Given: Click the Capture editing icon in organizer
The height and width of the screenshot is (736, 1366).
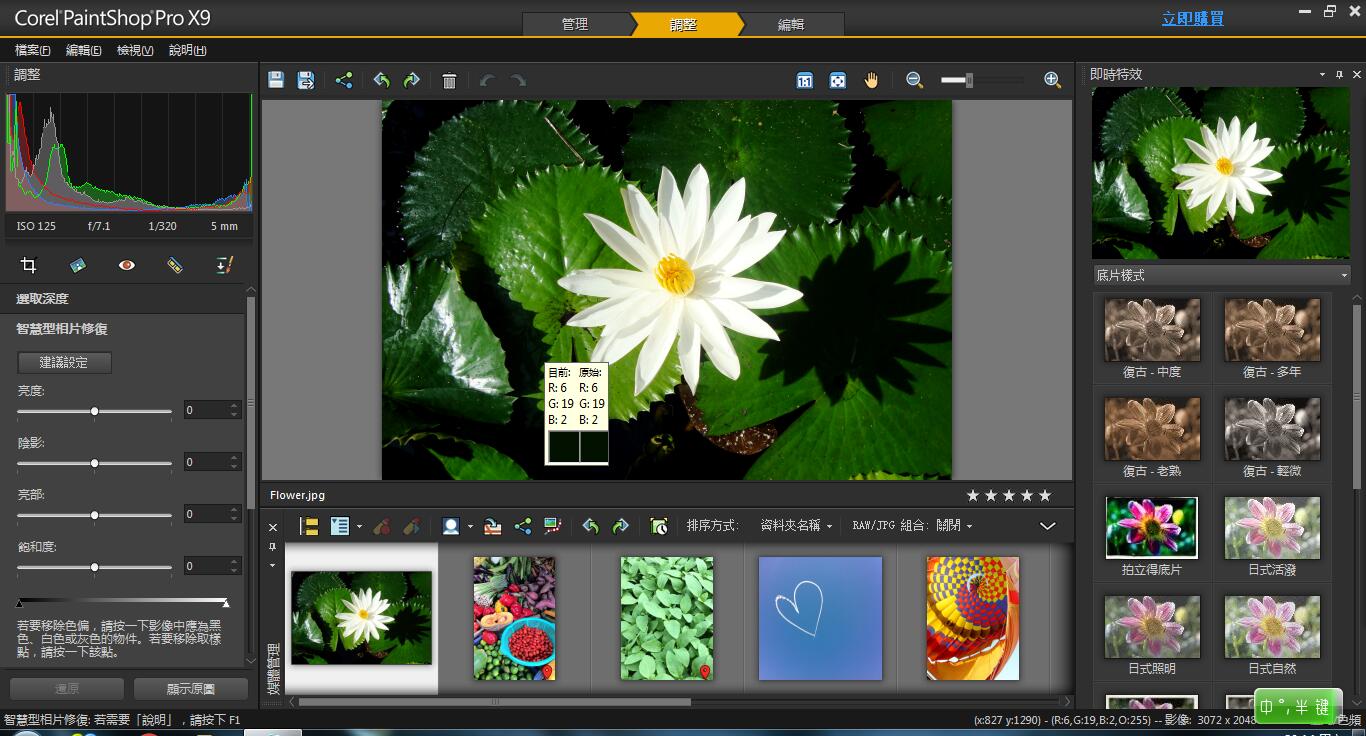Looking at the screenshot, I should tap(381, 526).
